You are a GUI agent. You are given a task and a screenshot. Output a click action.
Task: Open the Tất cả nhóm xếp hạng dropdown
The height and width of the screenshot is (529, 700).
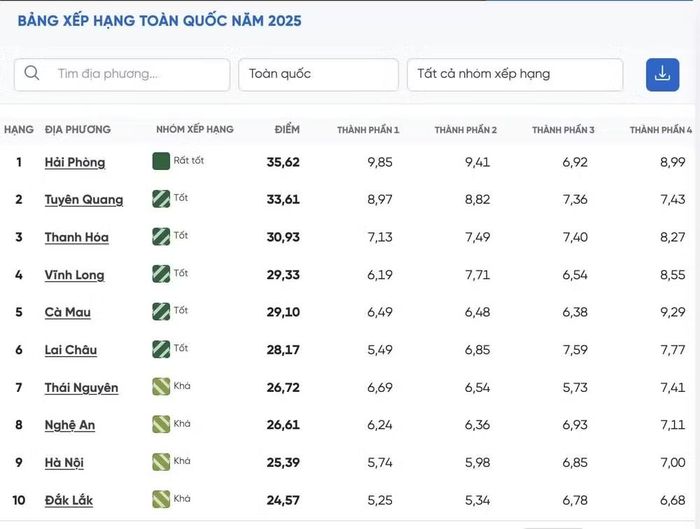[x=515, y=75]
